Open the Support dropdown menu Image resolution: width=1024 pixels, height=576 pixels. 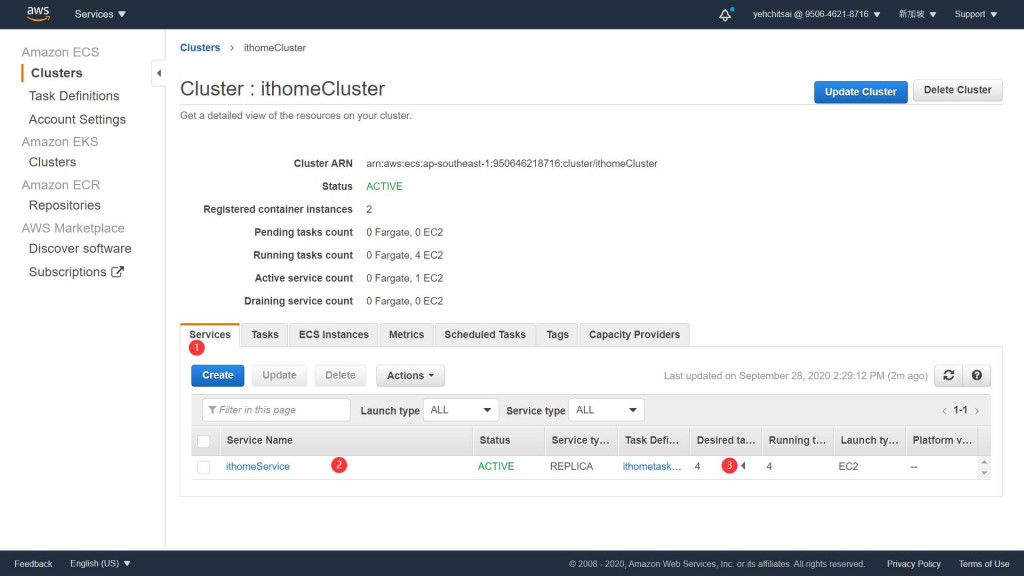click(976, 14)
